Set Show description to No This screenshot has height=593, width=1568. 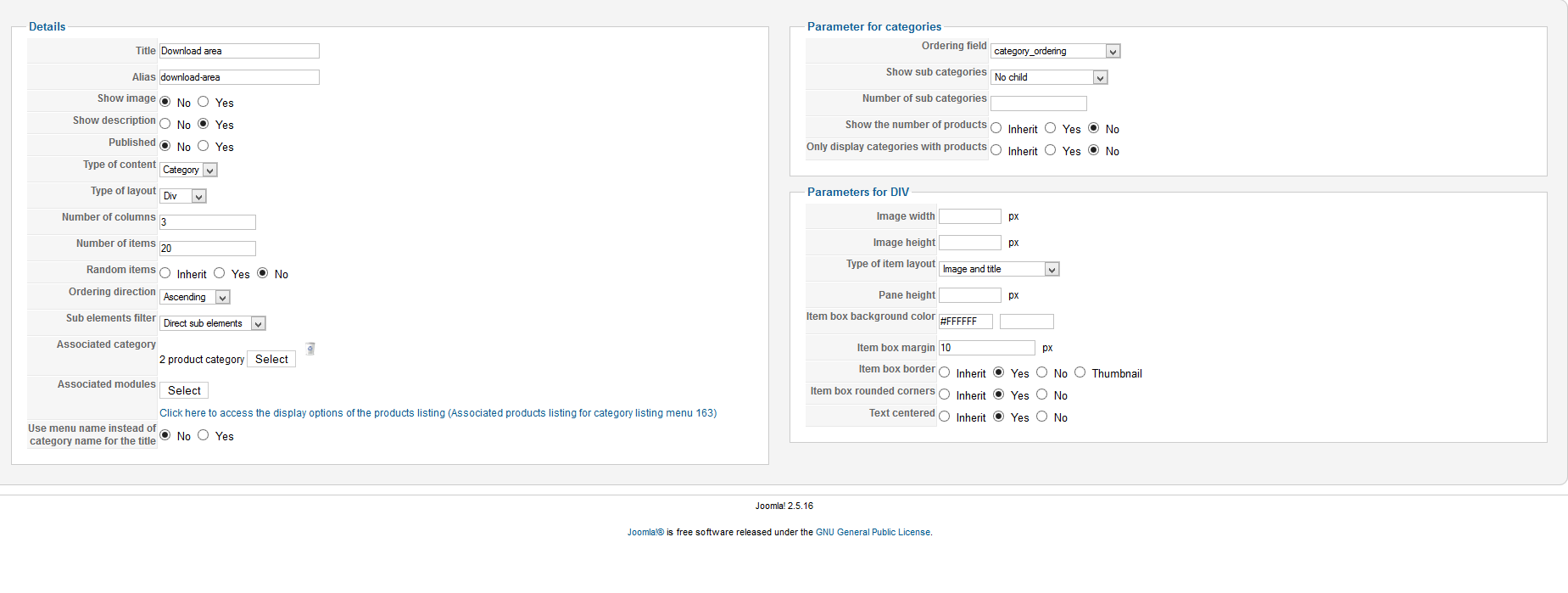coord(165,124)
